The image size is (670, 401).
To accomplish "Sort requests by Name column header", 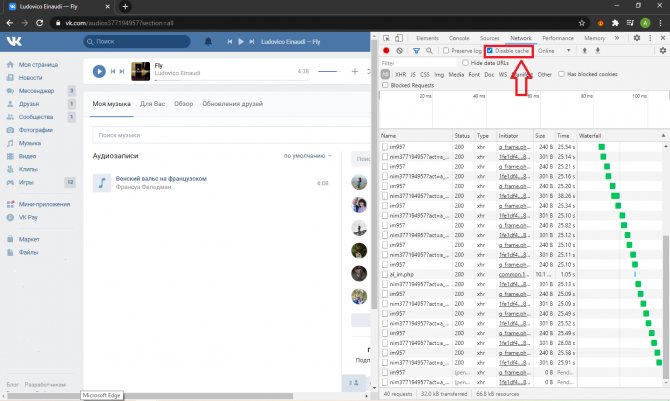I will [416, 136].
